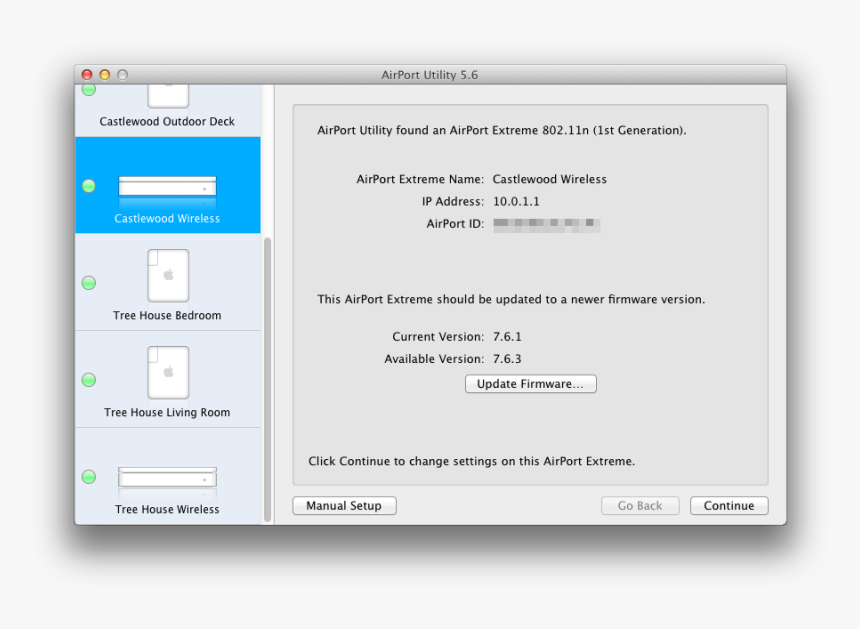Open Manual Setup
The width and height of the screenshot is (860, 629).
tap(344, 506)
